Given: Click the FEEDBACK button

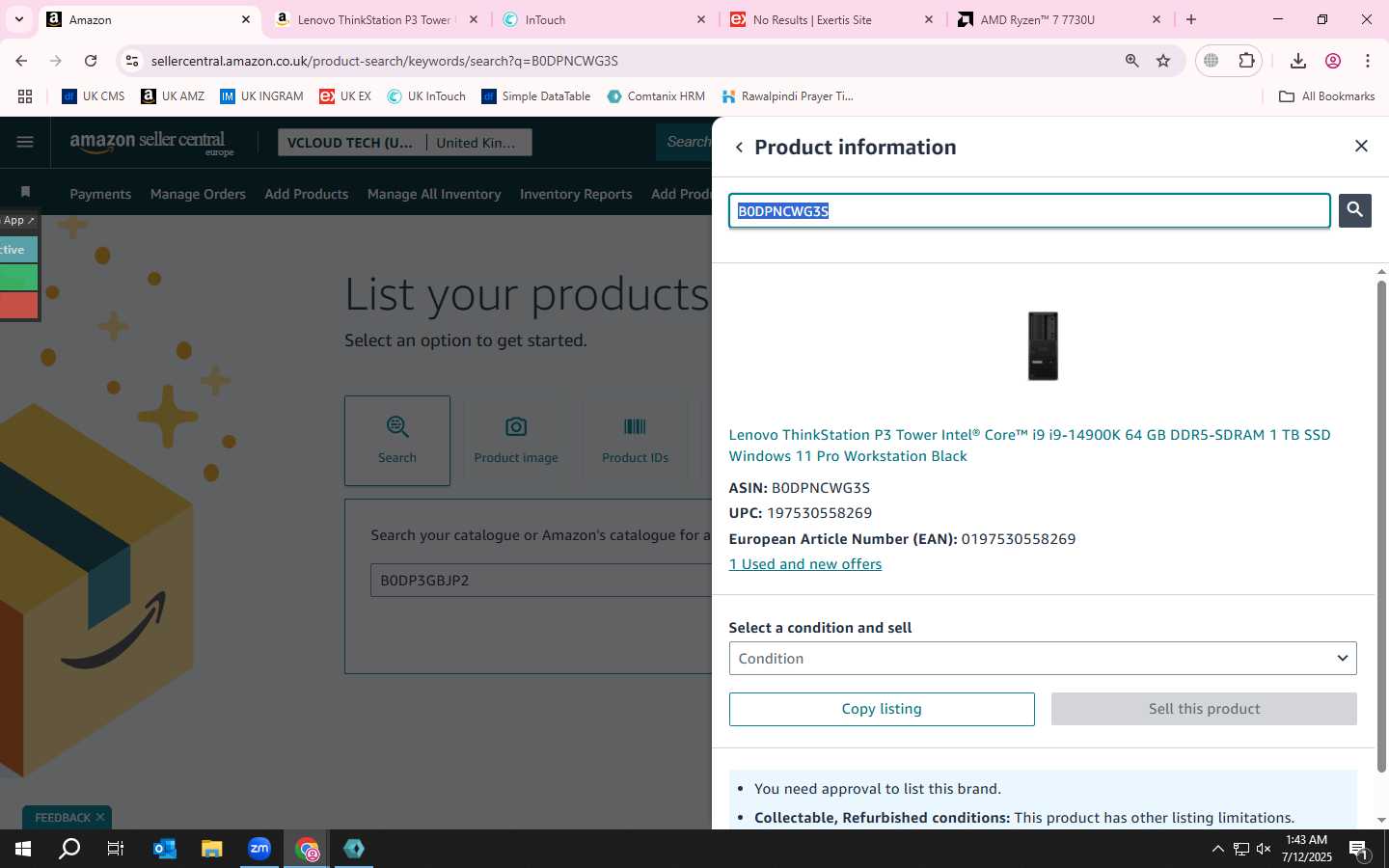Looking at the screenshot, I should click(62, 818).
